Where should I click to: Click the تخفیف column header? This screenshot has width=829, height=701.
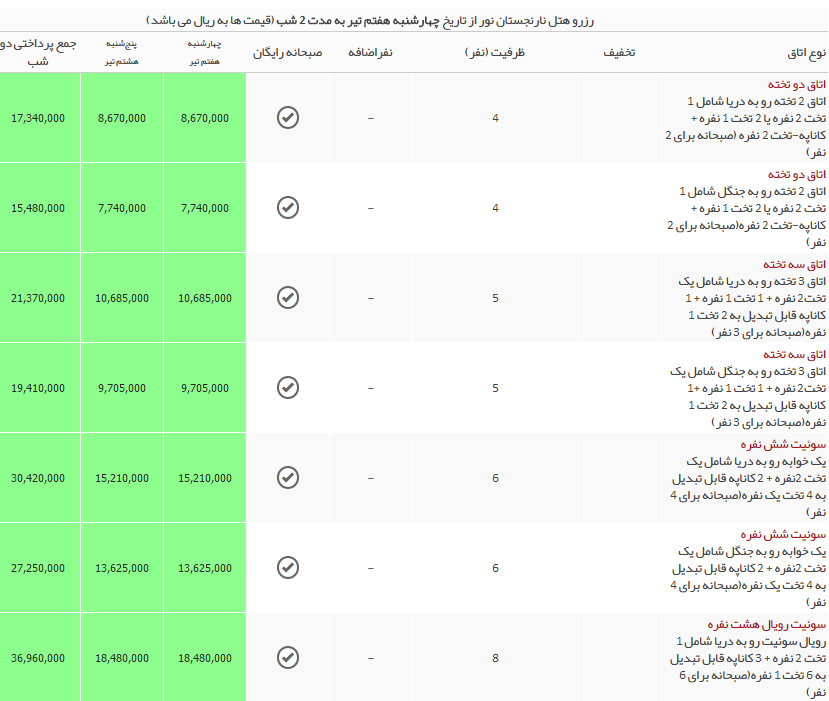point(619,52)
